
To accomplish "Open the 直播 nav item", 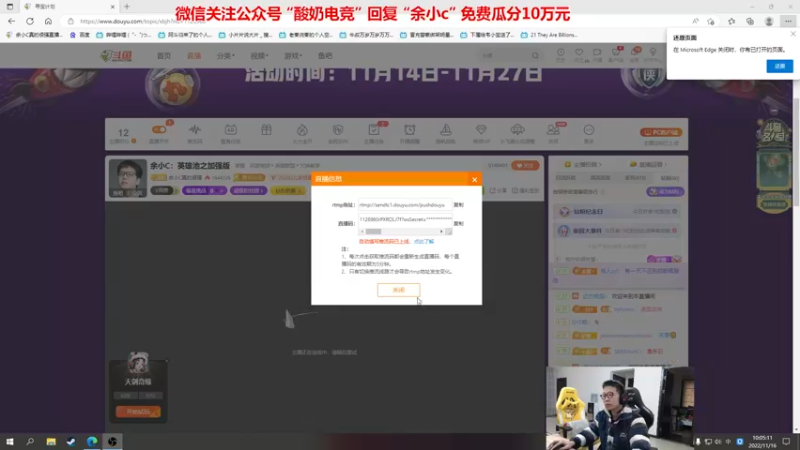I will pos(194,56).
